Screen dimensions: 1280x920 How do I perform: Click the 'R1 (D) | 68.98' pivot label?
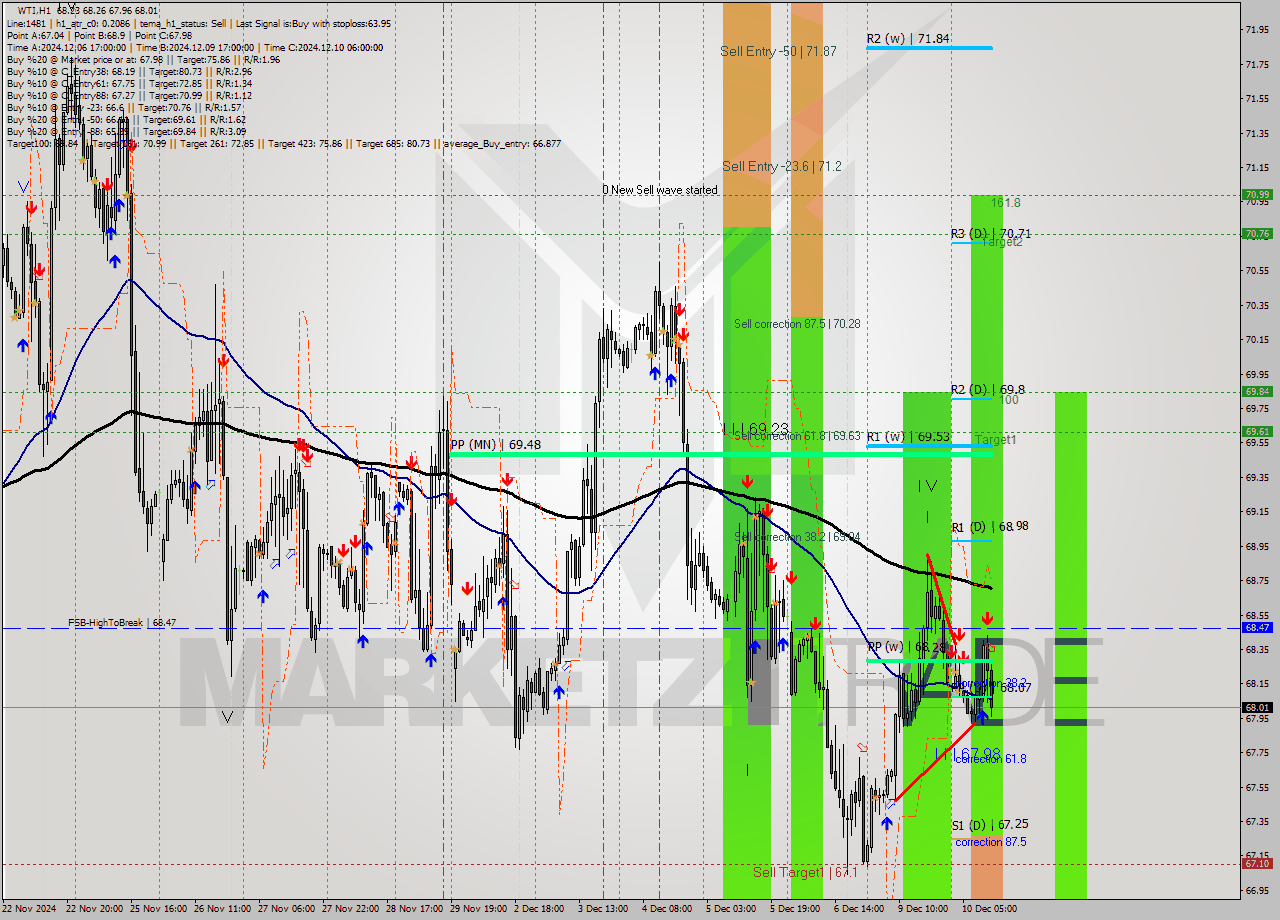[x=990, y=527]
